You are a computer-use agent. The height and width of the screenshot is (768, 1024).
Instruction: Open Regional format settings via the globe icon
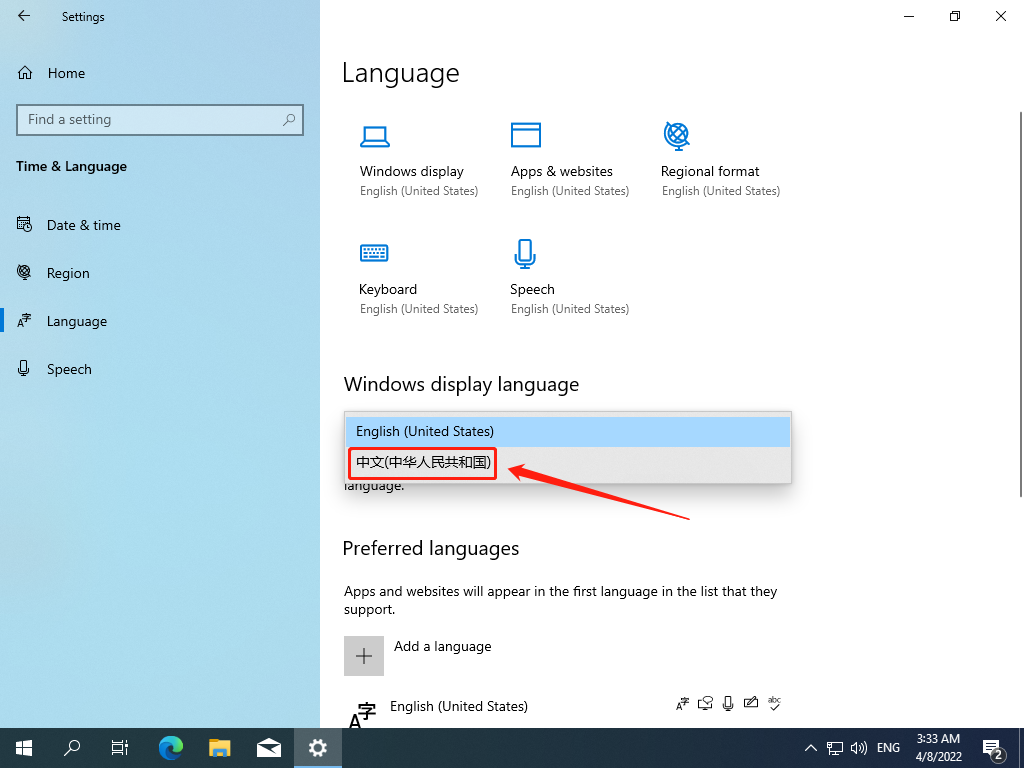click(x=676, y=135)
